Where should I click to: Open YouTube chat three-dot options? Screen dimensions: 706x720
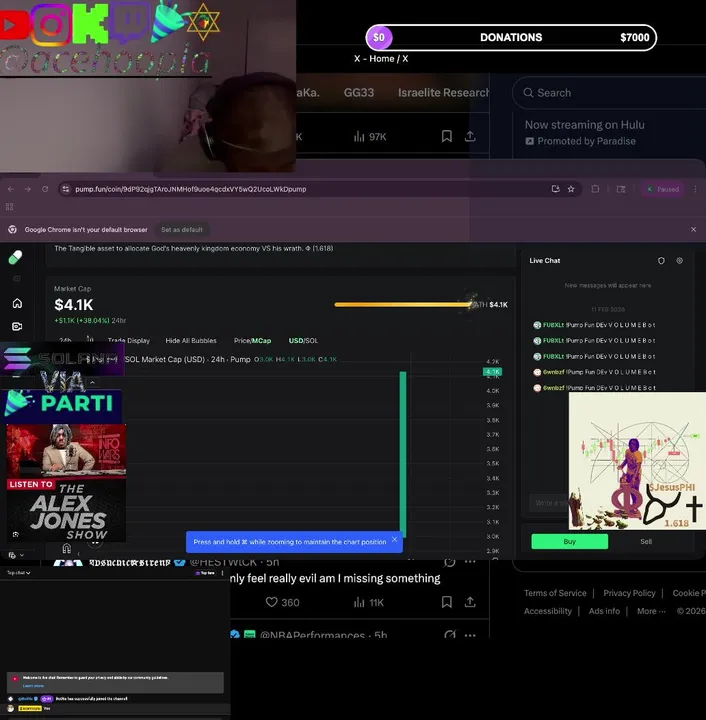tap(223, 573)
